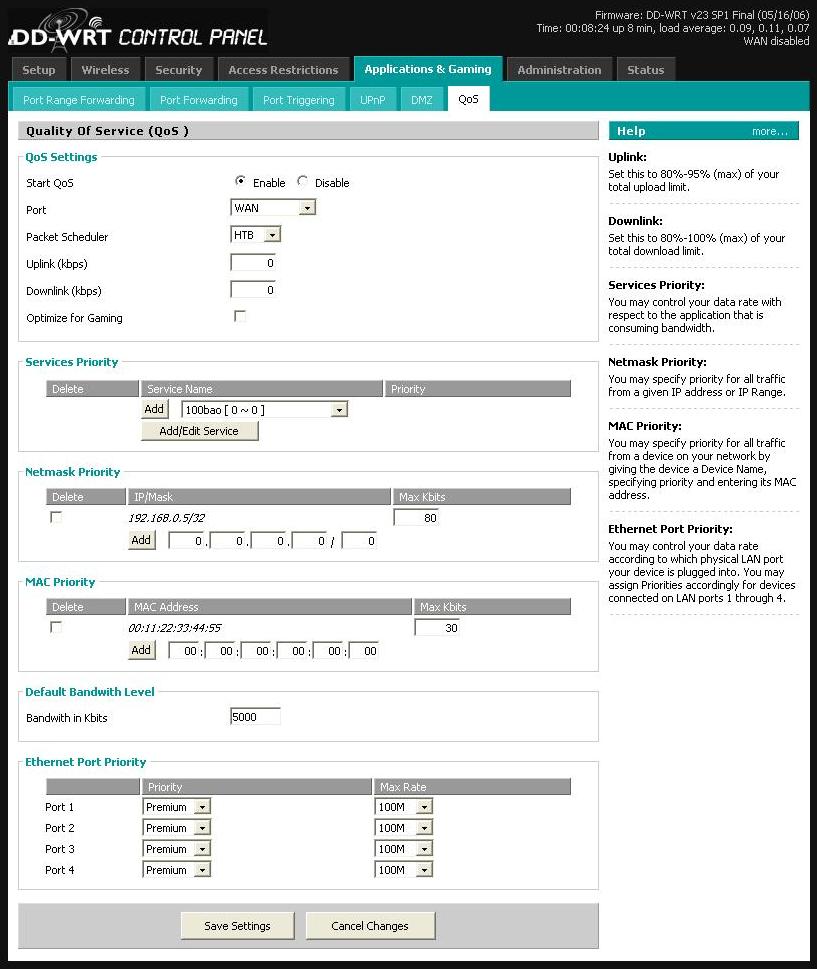Click the netmask bits field after the slash
Screen dimensions: 817x969
(x=359, y=541)
